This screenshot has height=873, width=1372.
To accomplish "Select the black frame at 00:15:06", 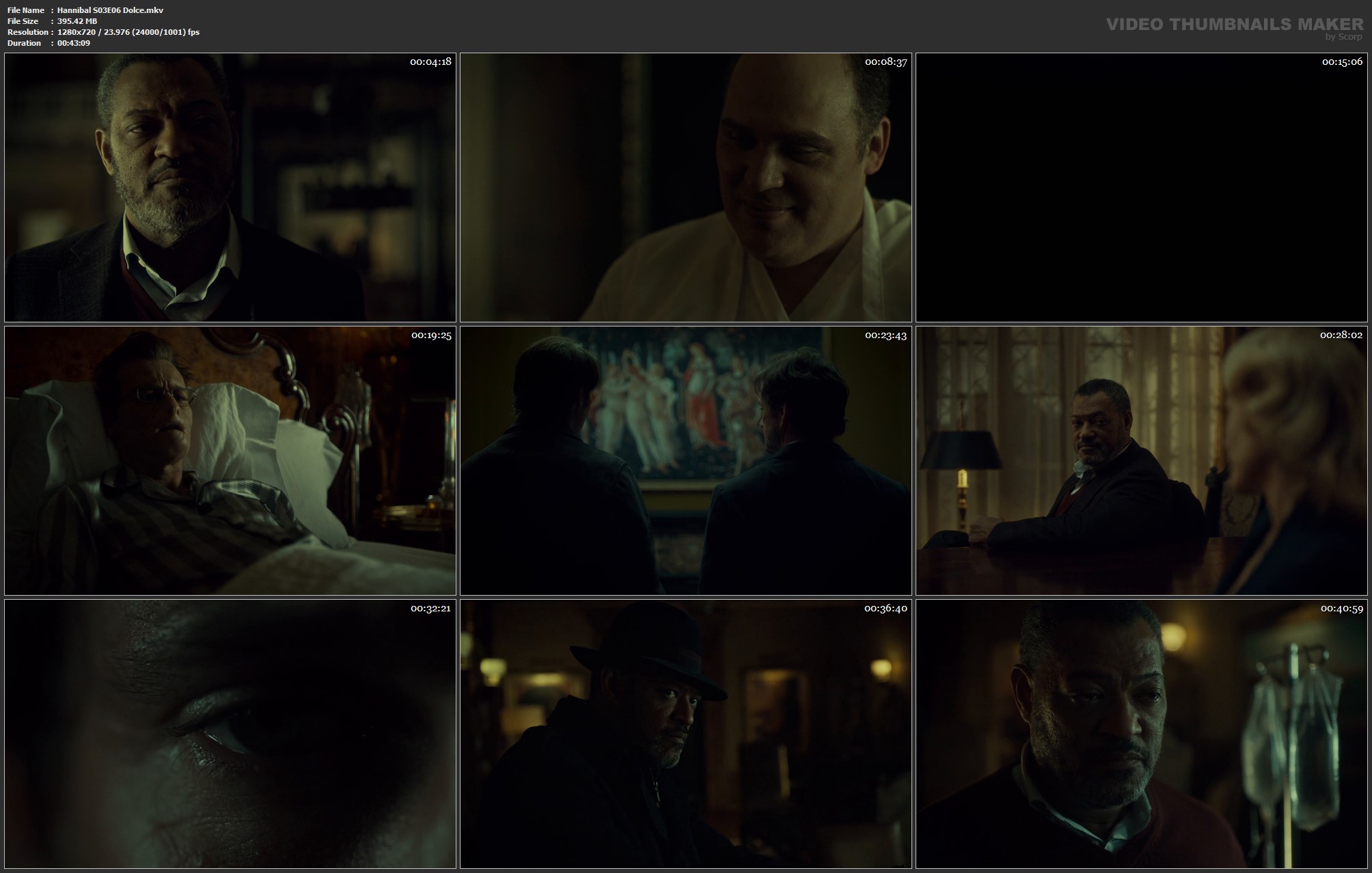I will point(1141,187).
